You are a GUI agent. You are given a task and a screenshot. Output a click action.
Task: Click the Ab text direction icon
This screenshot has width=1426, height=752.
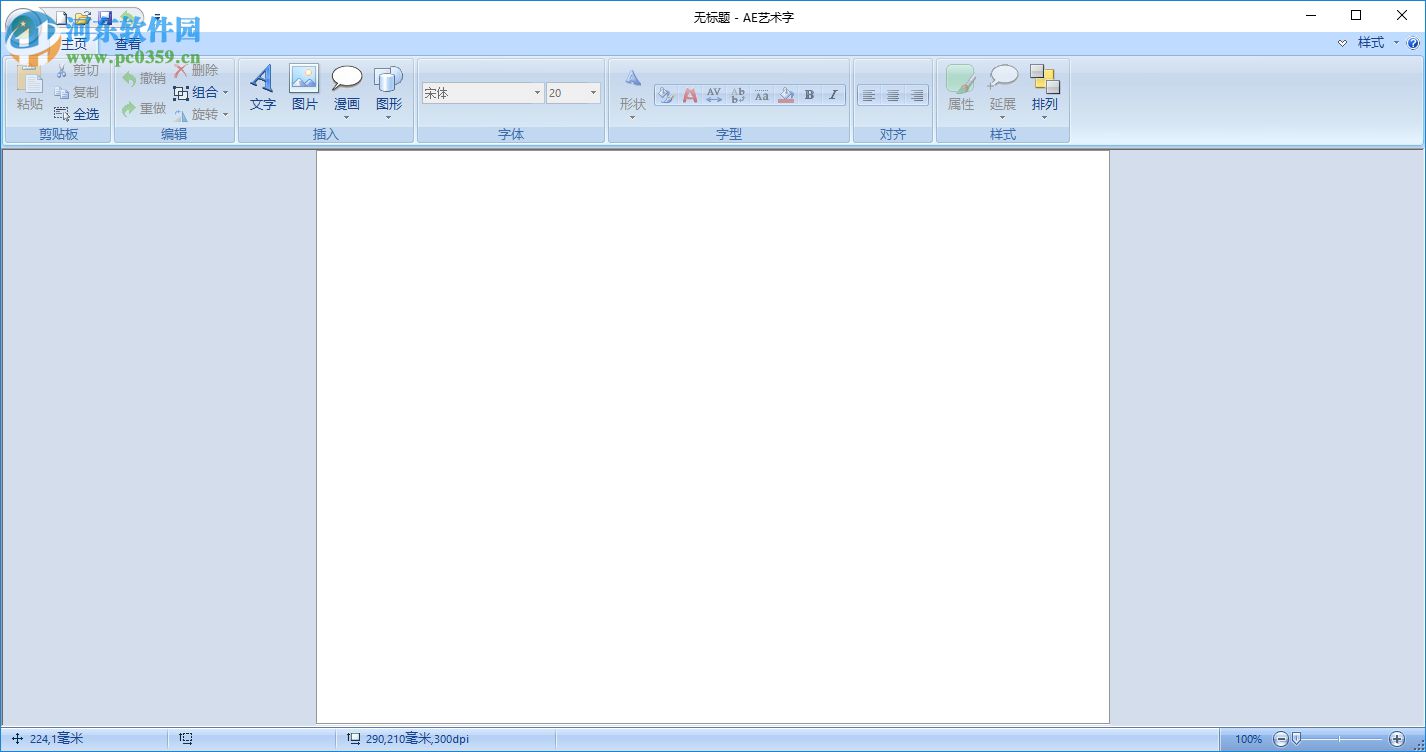pos(738,95)
